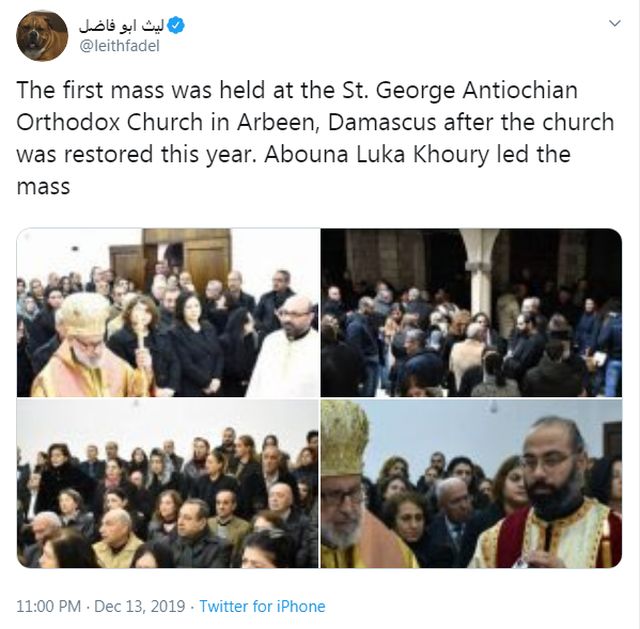
Task: View bottom-right photo of bearded priest with glasses
Action: point(471,483)
